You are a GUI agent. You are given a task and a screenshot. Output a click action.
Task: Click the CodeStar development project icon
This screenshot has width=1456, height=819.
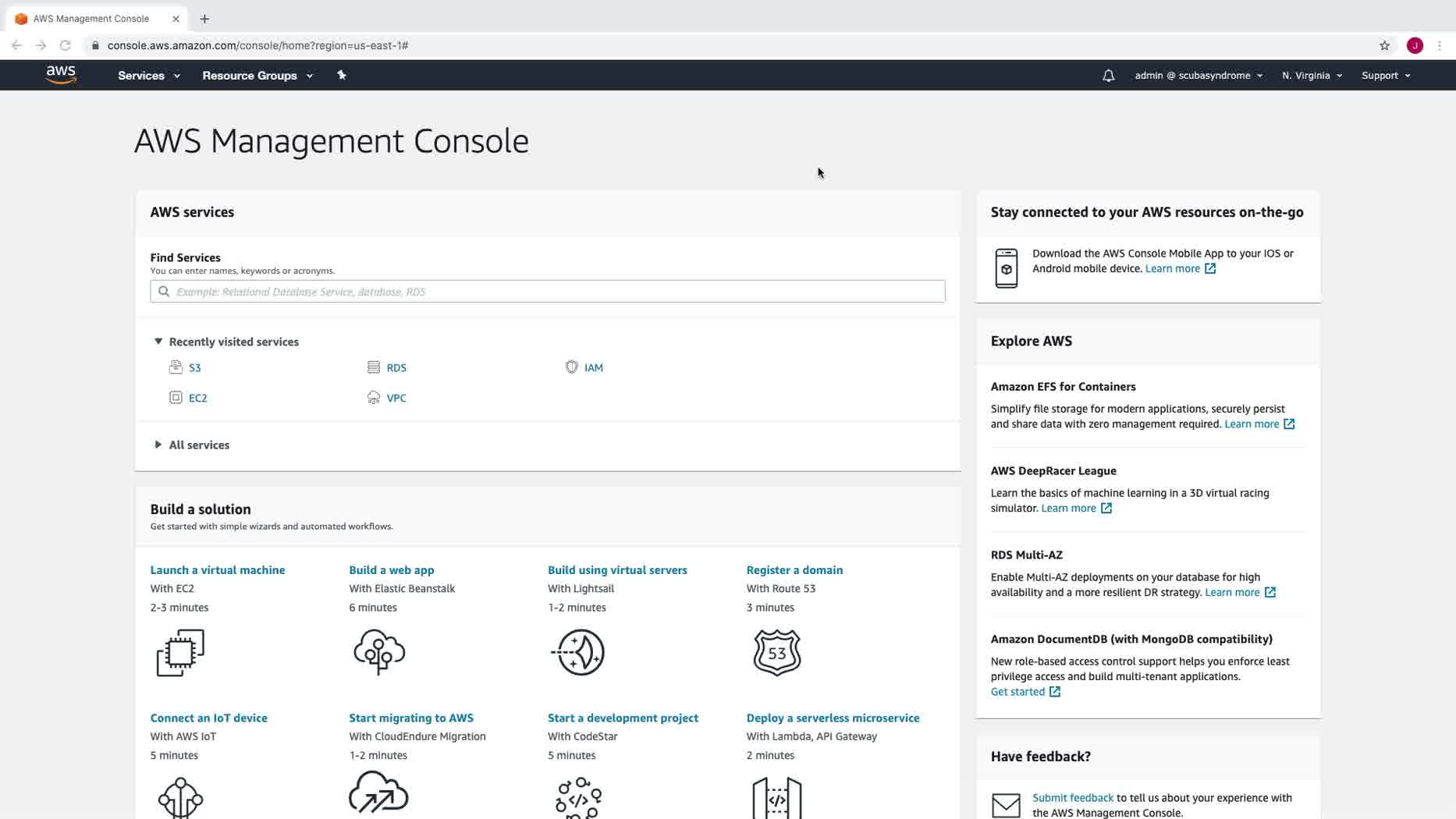coord(578,797)
